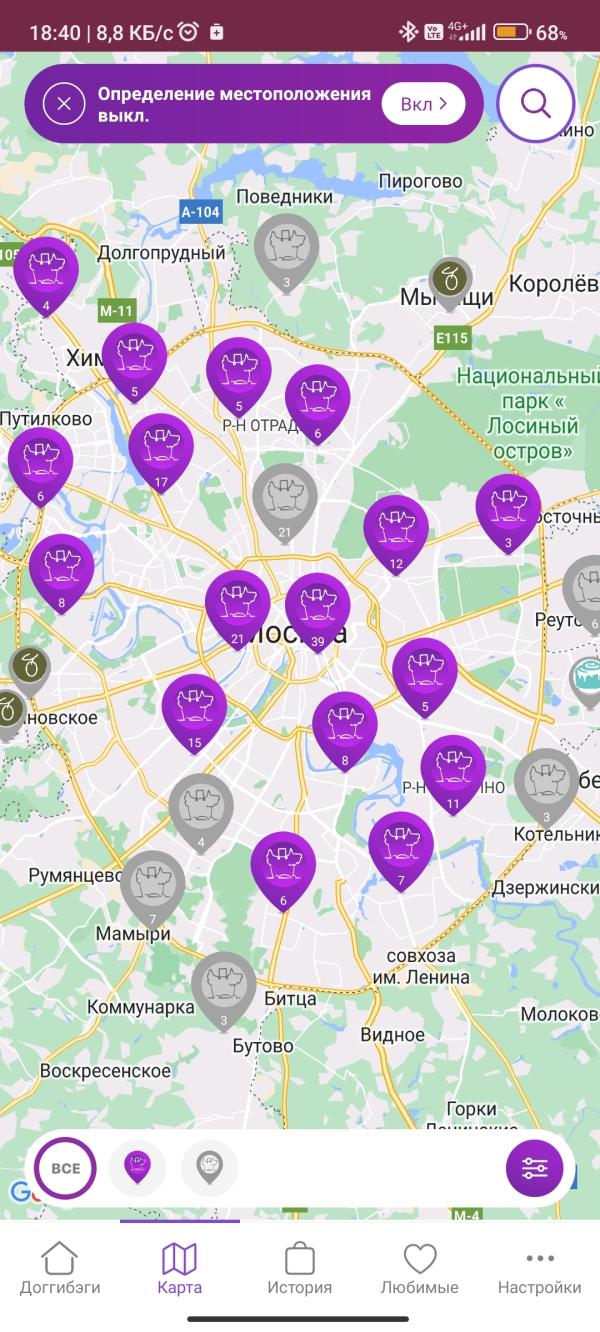Enable location with the Вкл button
Image resolution: width=600 pixels, height=1332 pixels.
click(x=424, y=104)
